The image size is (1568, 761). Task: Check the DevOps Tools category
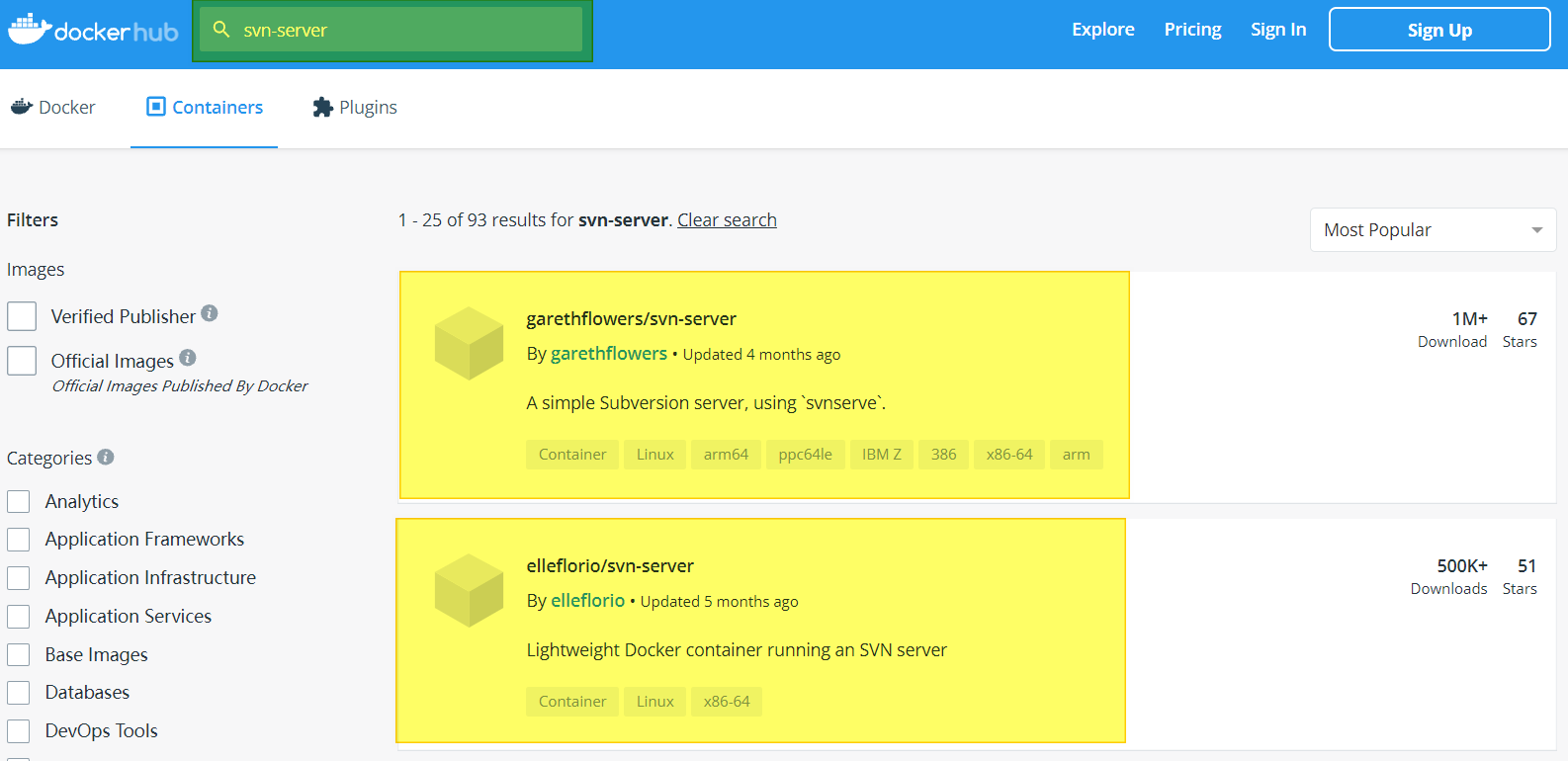click(x=19, y=731)
